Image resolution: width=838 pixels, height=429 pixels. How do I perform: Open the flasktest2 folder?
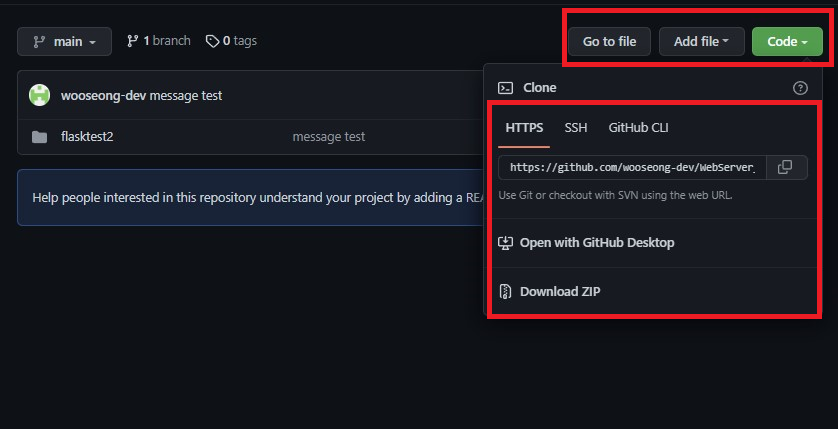(87, 137)
